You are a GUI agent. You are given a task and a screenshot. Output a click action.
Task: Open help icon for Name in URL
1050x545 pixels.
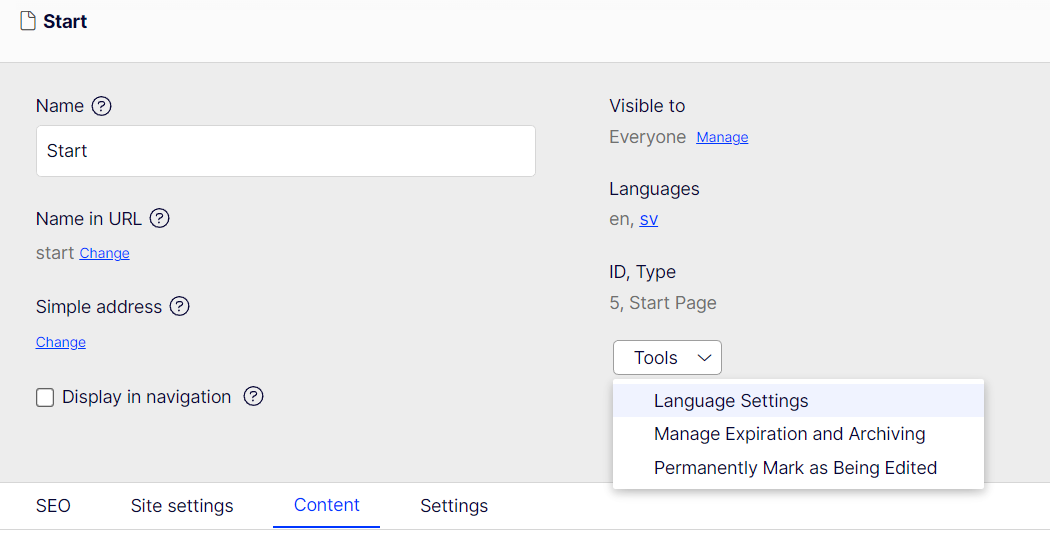[159, 218]
